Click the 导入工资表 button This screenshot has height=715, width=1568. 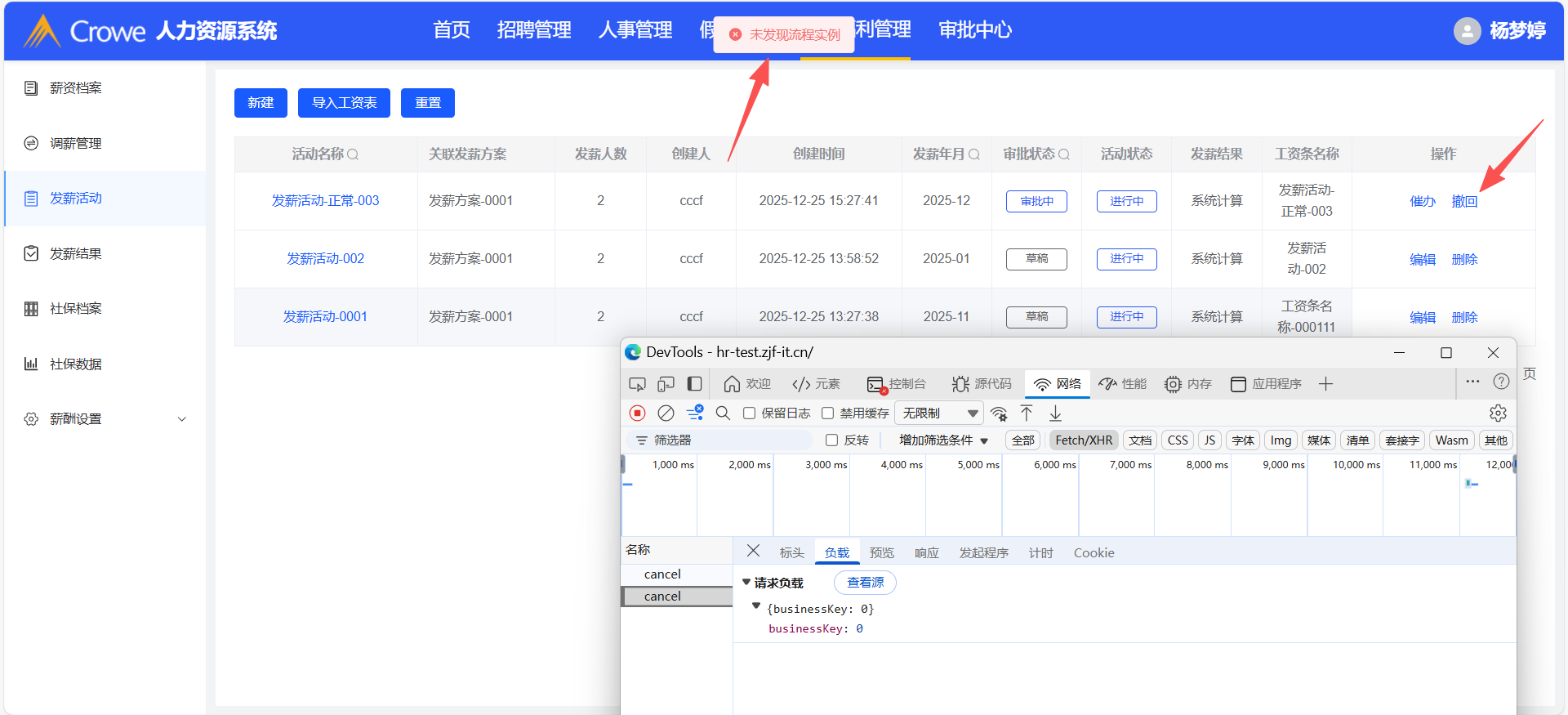[344, 103]
